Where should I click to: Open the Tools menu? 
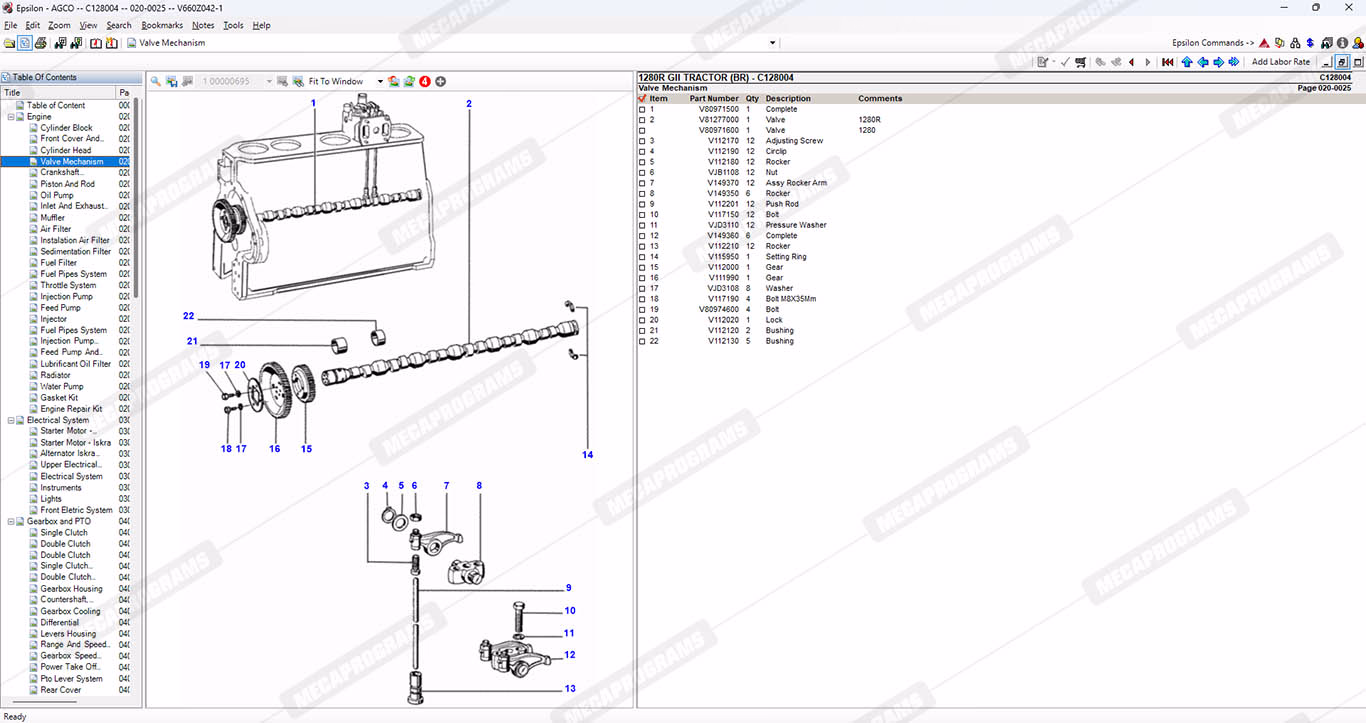click(232, 25)
